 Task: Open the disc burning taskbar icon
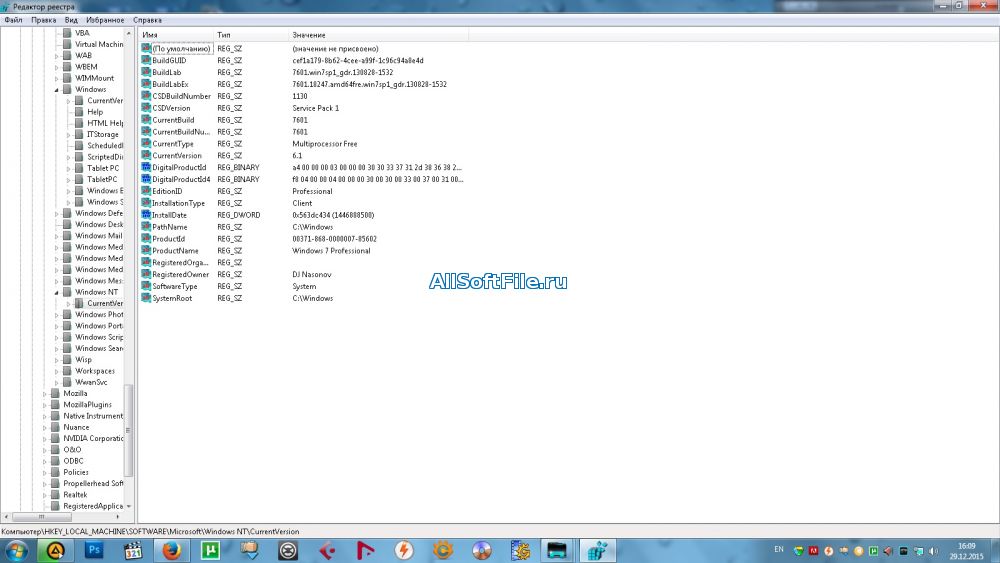click(x=482, y=550)
